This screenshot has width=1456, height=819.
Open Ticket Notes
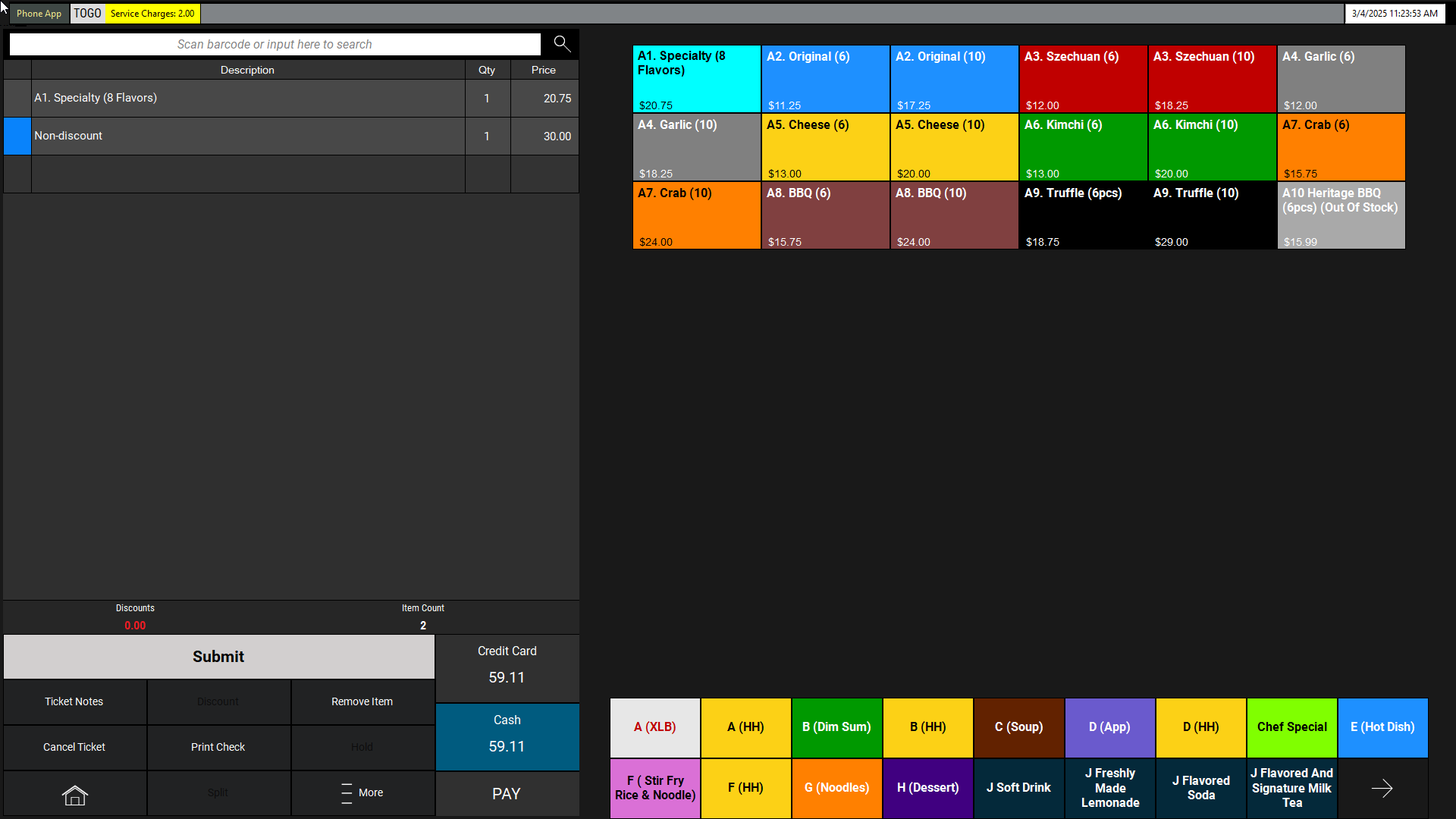tap(74, 702)
